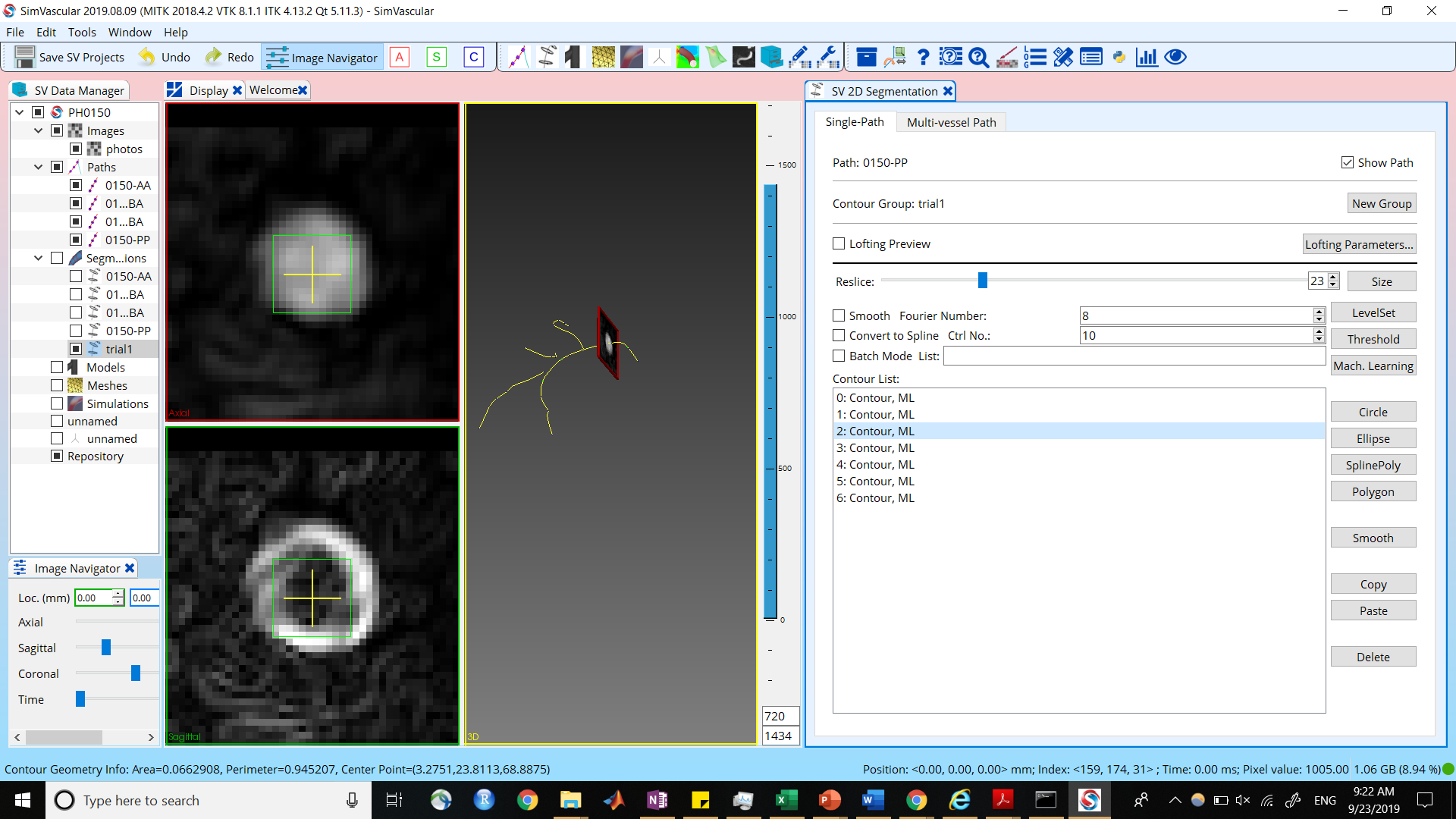Viewport: 1456px width, 819px height.
Task: Click the Delete contour button
Action: (1373, 657)
